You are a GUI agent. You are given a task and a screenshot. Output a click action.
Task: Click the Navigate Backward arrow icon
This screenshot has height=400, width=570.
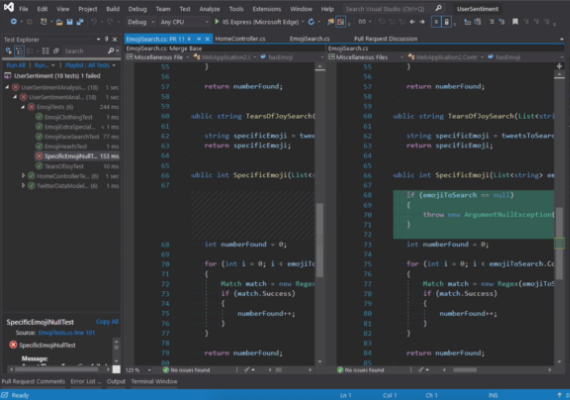click(412, 22)
